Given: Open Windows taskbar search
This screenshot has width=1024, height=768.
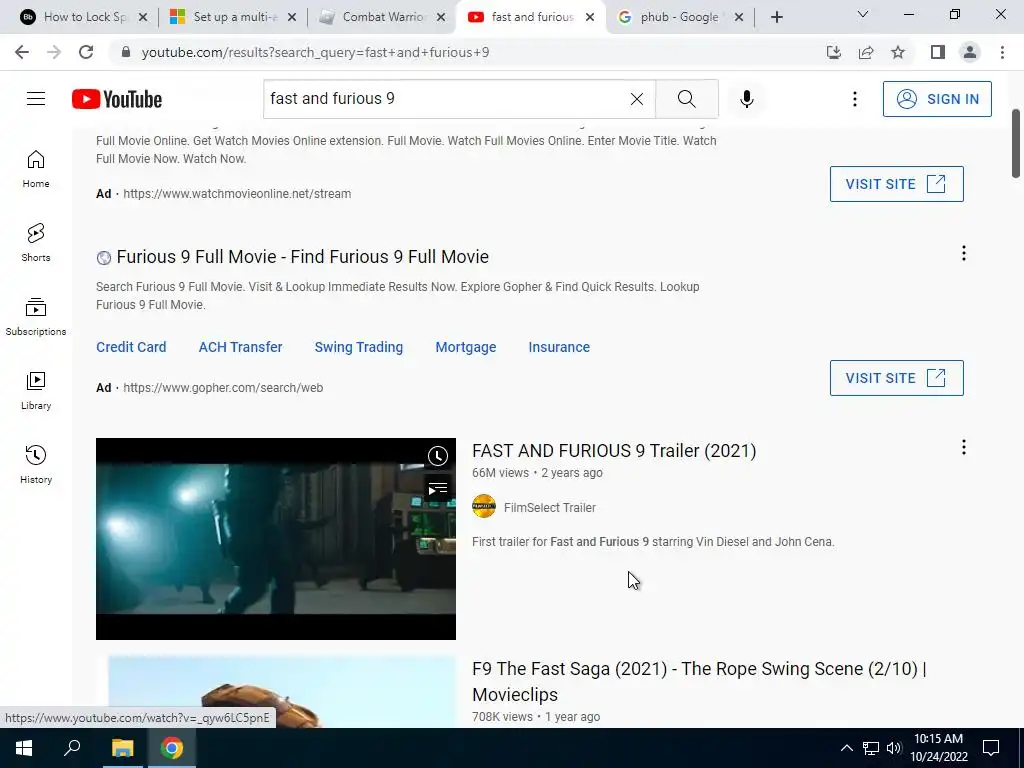Looking at the screenshot, I should pyautogui.click(x=72, y=748).
